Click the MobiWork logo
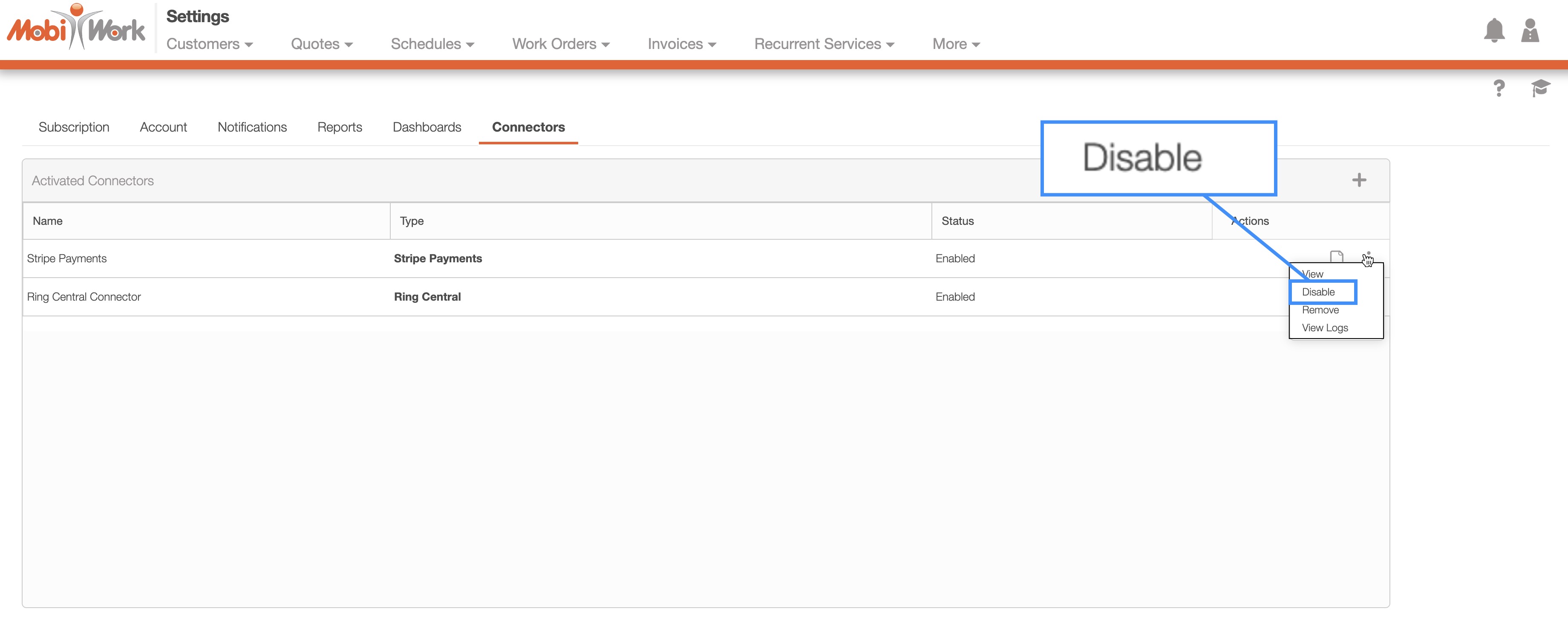This screenshot has height=620, width=1568. pos(76,27)
